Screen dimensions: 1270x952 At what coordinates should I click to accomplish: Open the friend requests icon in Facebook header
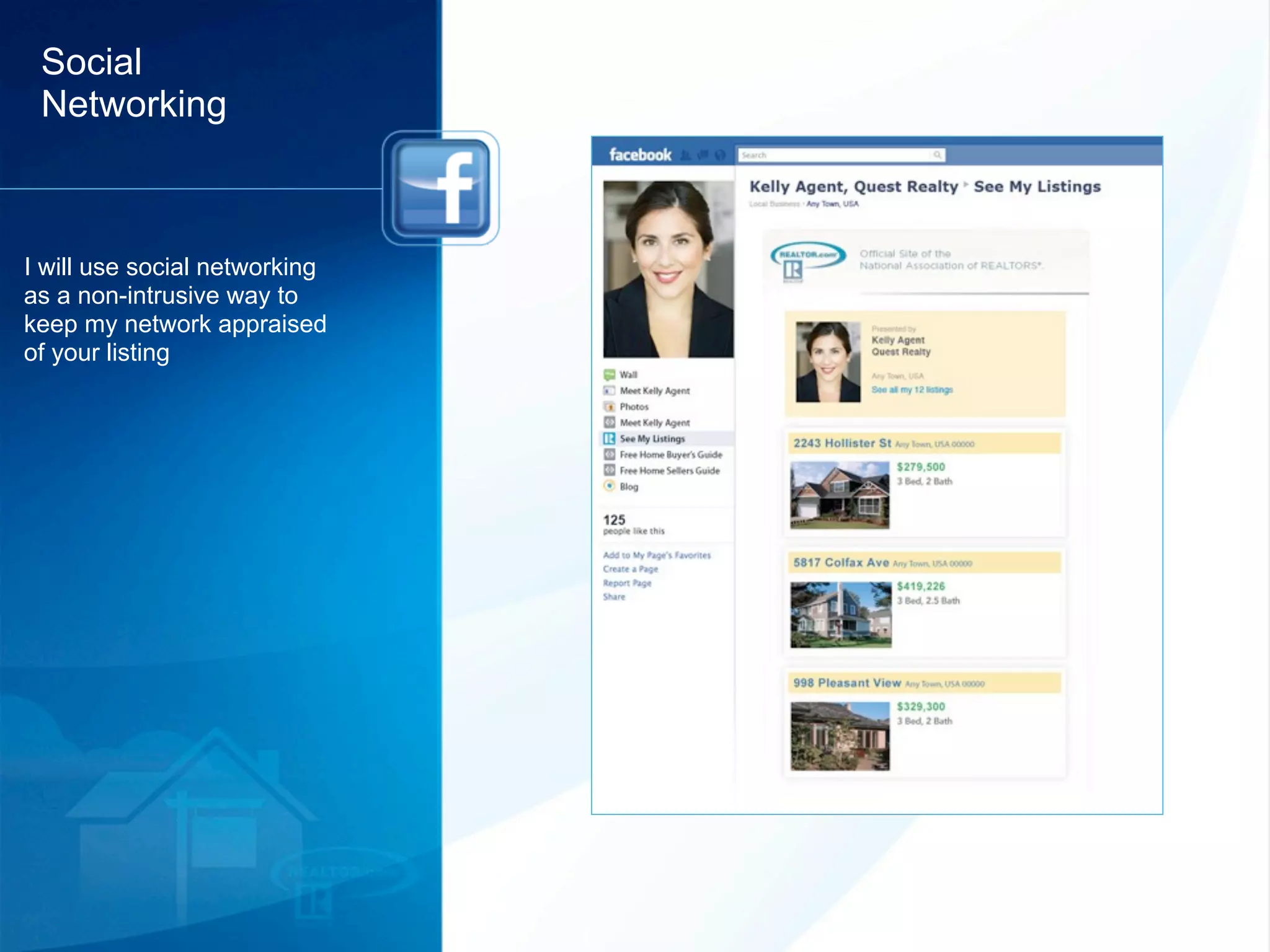pos(685,155)
